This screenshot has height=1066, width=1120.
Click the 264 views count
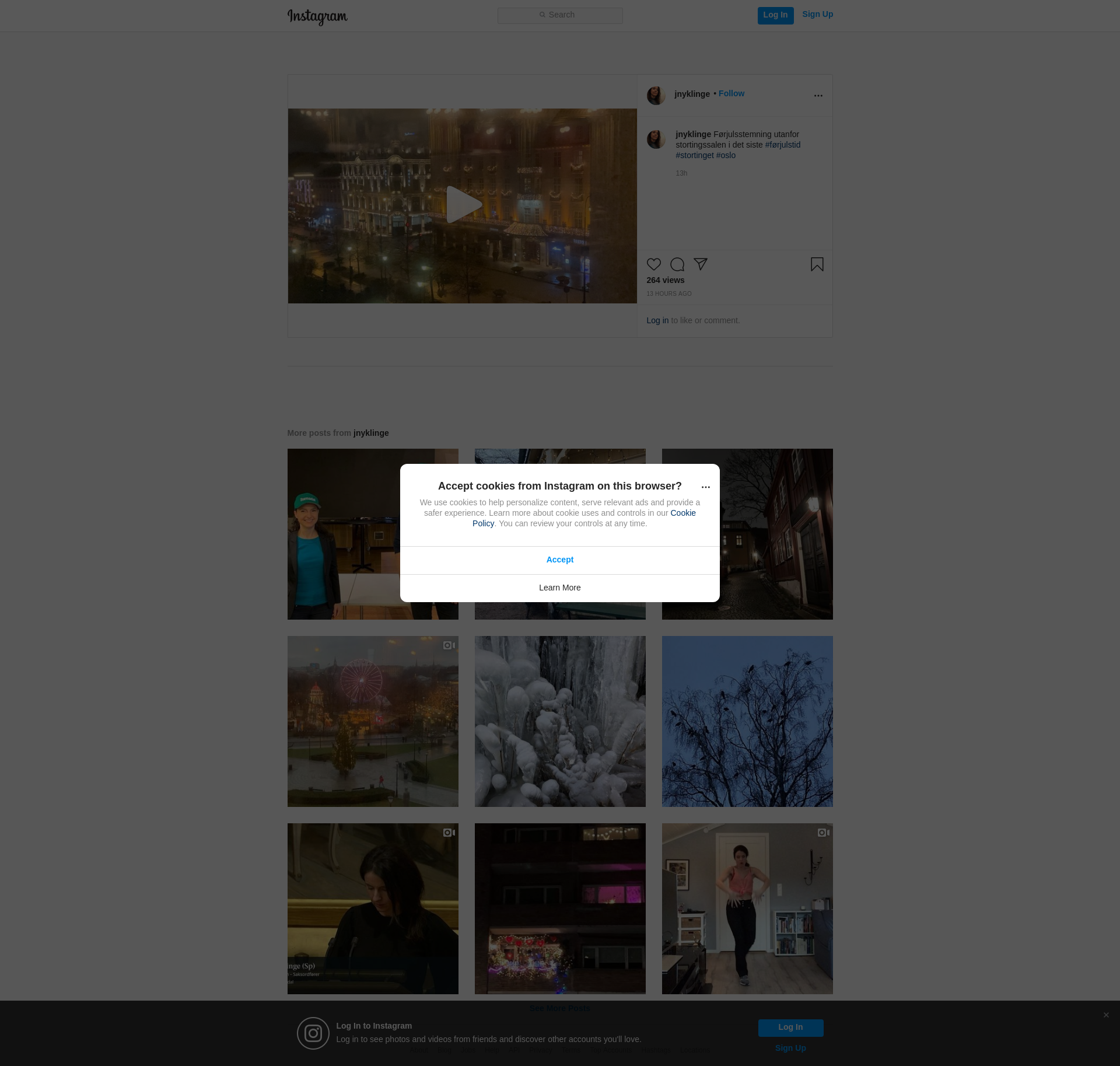(x=666, y=281)
